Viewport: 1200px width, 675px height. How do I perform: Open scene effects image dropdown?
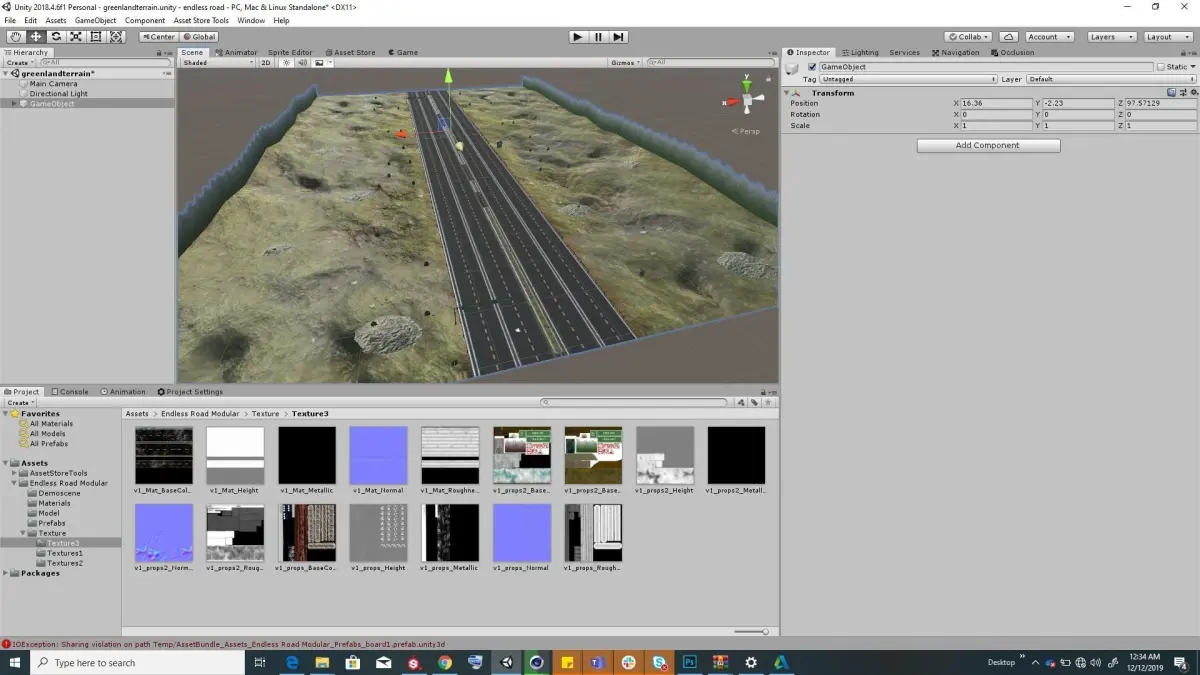[322, 62]
